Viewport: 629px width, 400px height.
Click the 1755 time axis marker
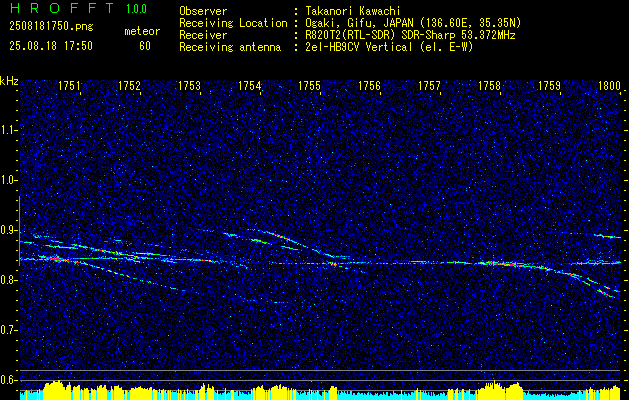[309, 86]
